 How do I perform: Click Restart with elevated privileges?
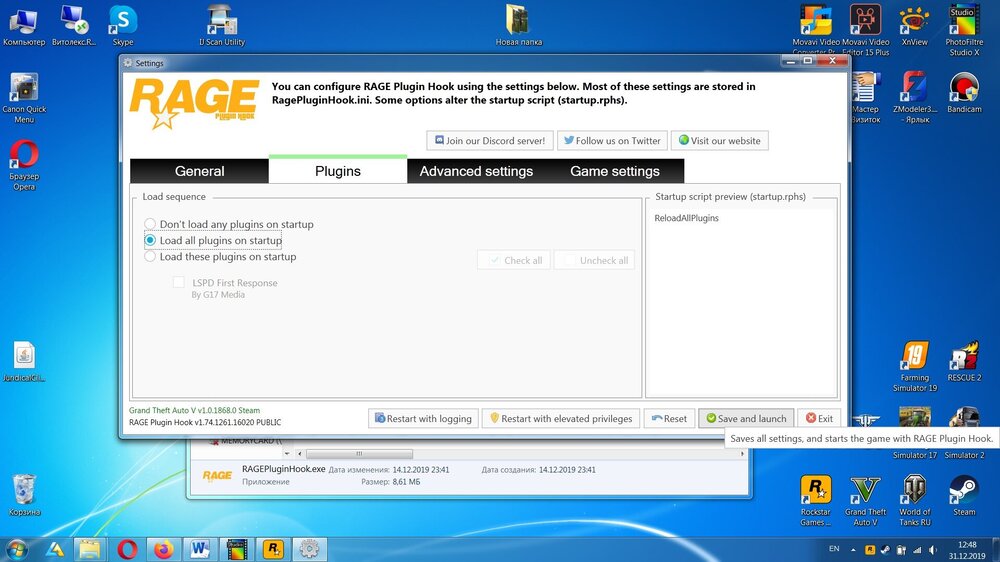[x=561, y=418]
